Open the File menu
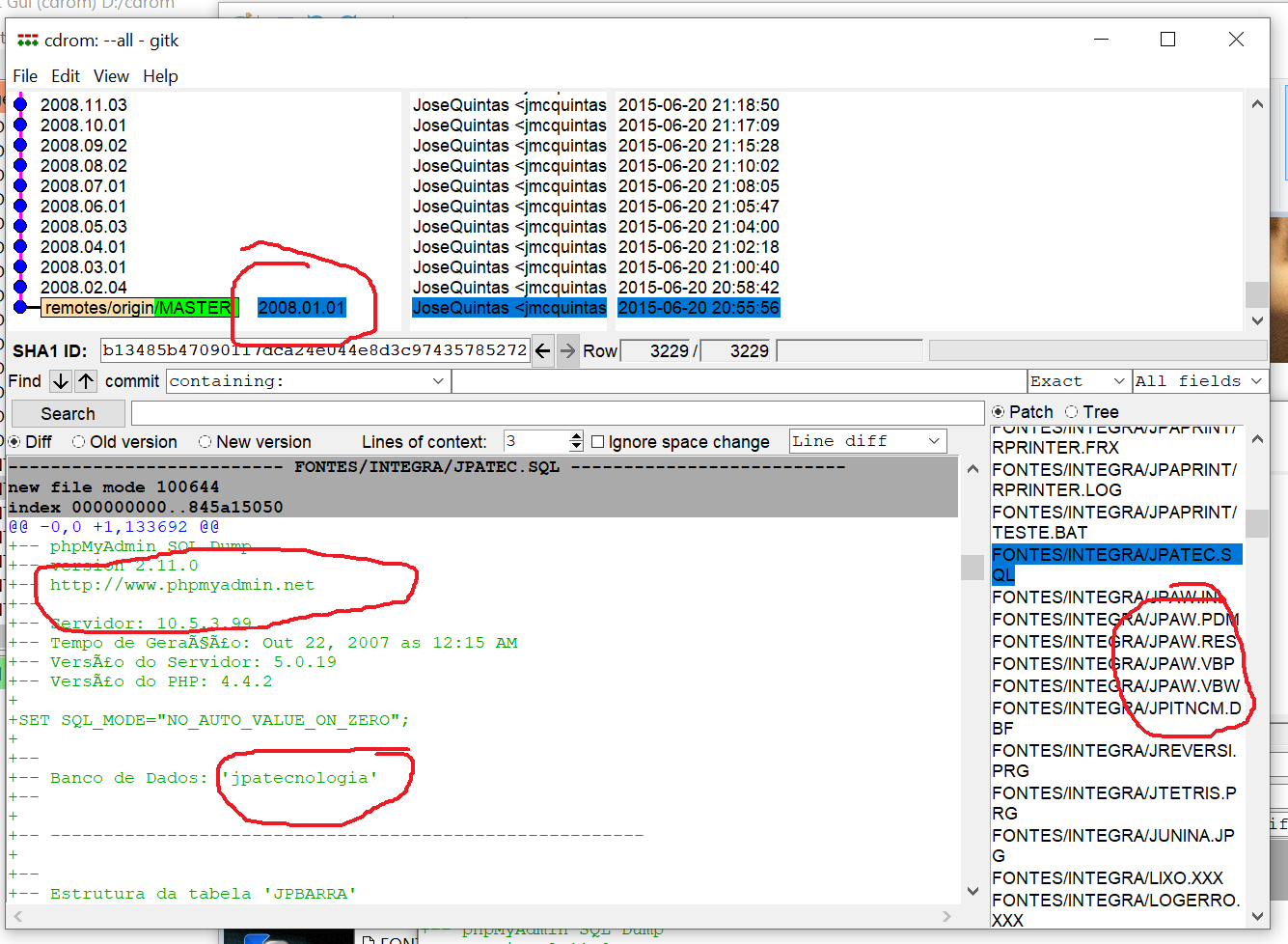 [x=25, y=76]
